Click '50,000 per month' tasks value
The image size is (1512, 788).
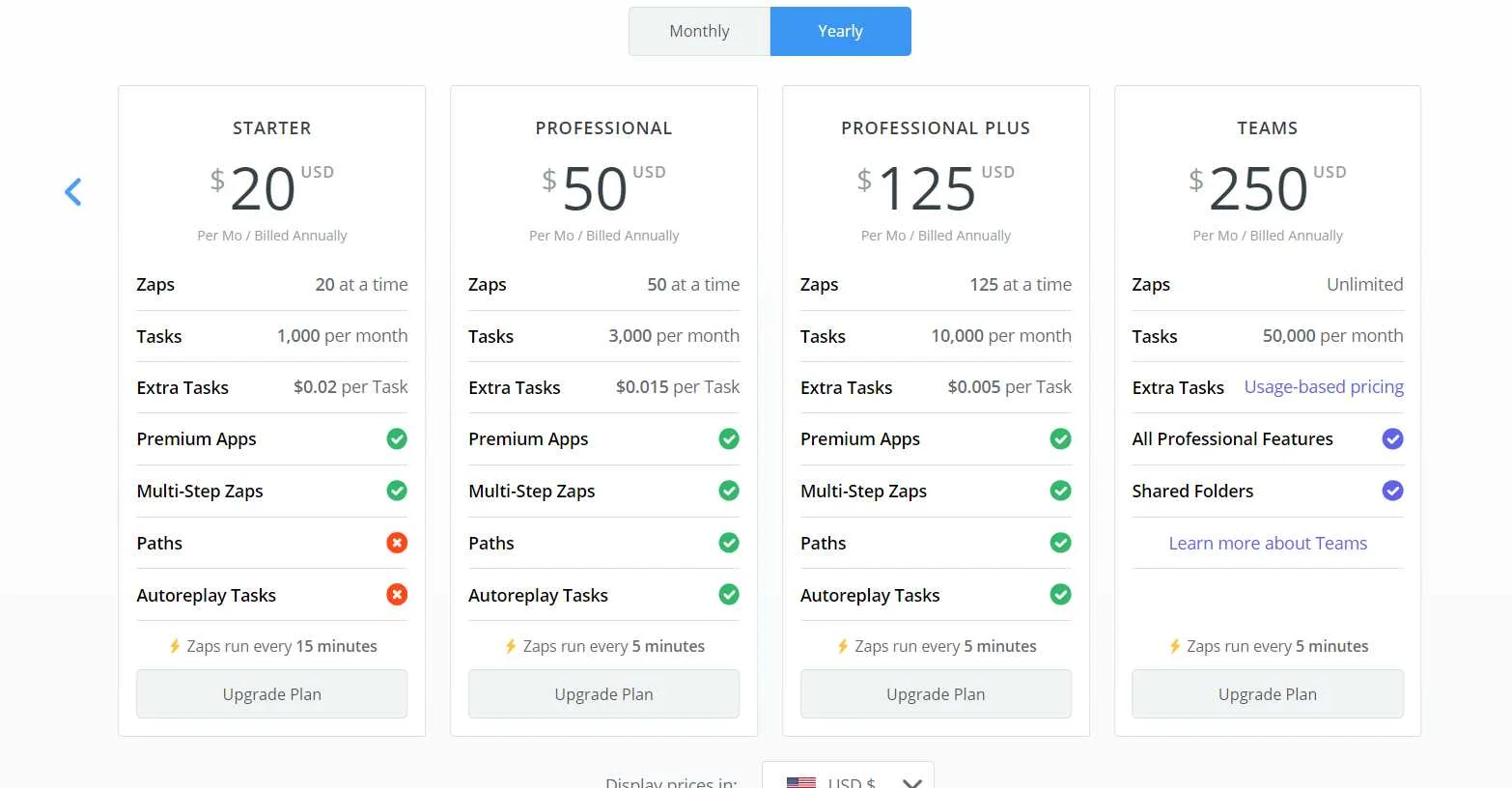coord(1332,336)
